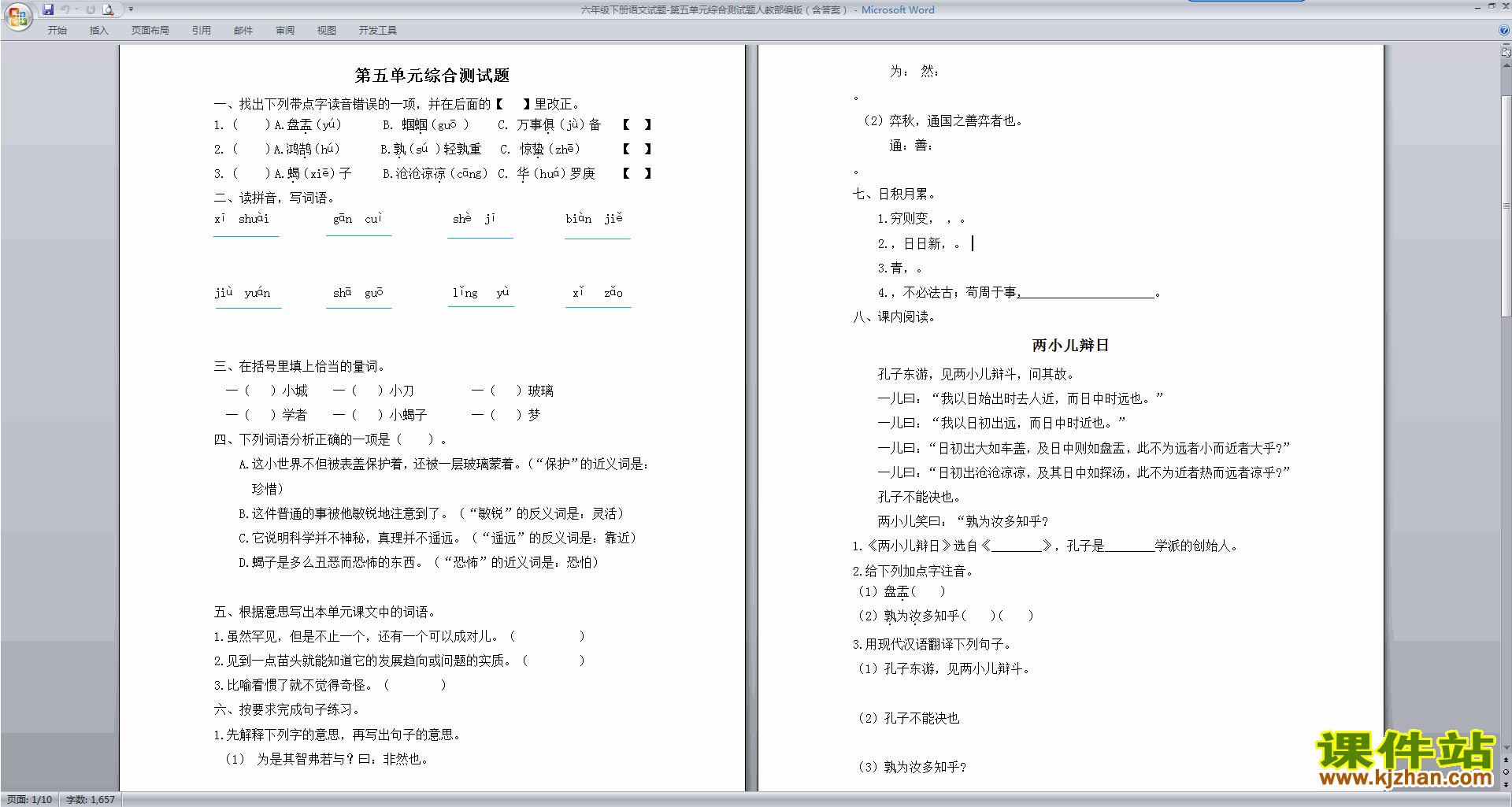
Task: Click the text 八、课内阅读。
Action: click(x=894, y=317)
